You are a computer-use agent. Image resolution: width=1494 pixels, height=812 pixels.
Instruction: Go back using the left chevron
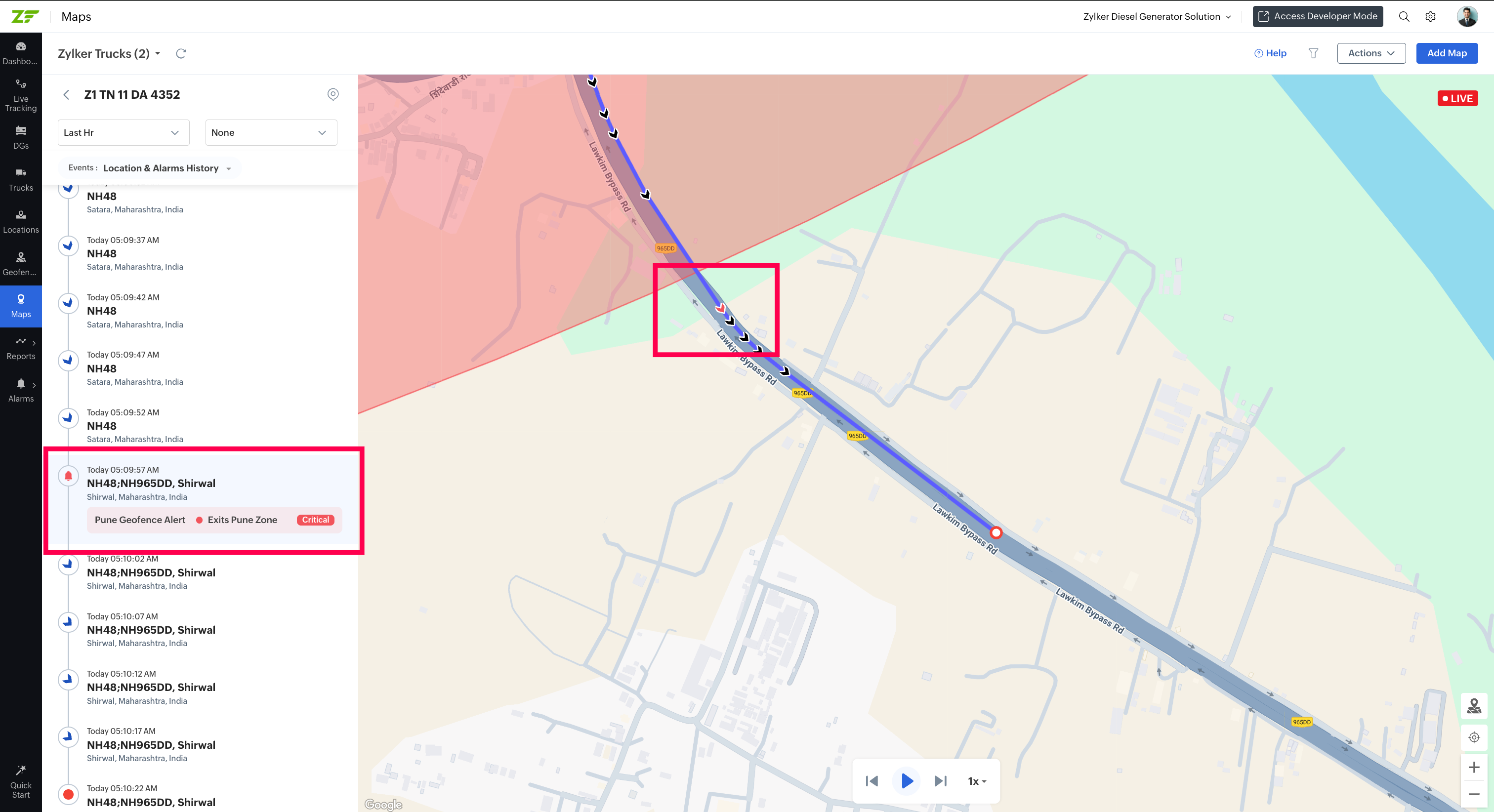pyautogui.click(x=67, y=94)
